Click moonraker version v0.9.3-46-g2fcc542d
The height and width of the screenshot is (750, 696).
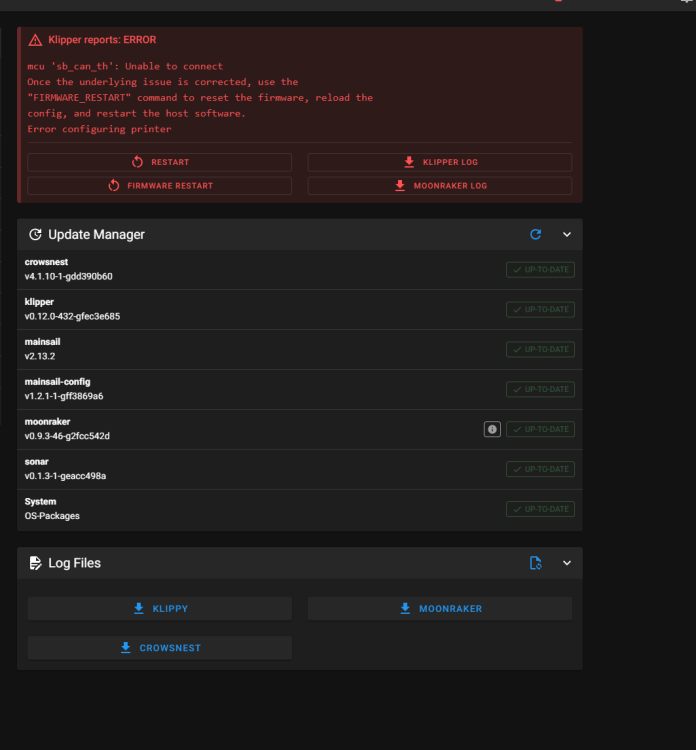tap(67, 436)
